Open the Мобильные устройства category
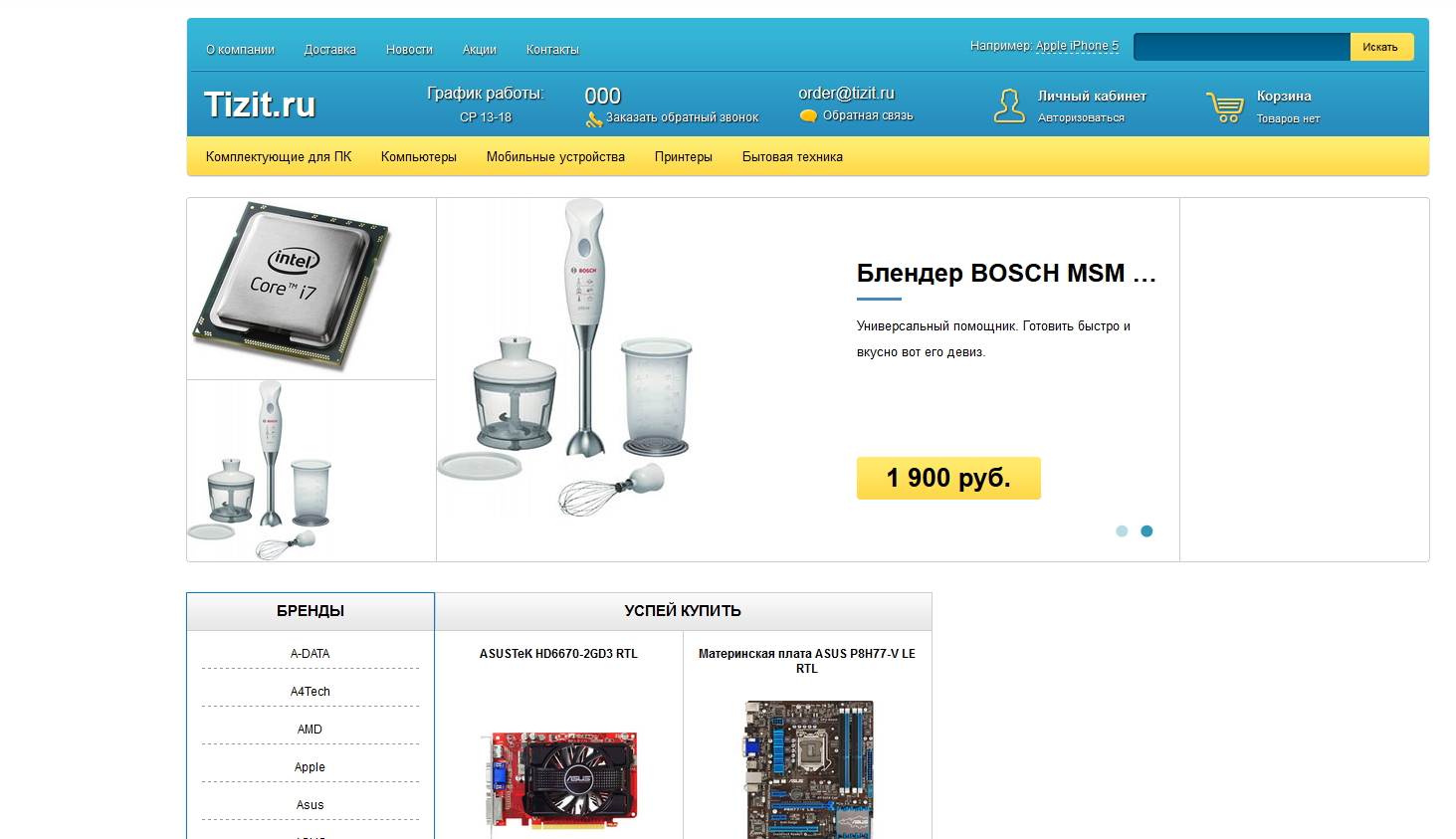 (x=555, y=157)
